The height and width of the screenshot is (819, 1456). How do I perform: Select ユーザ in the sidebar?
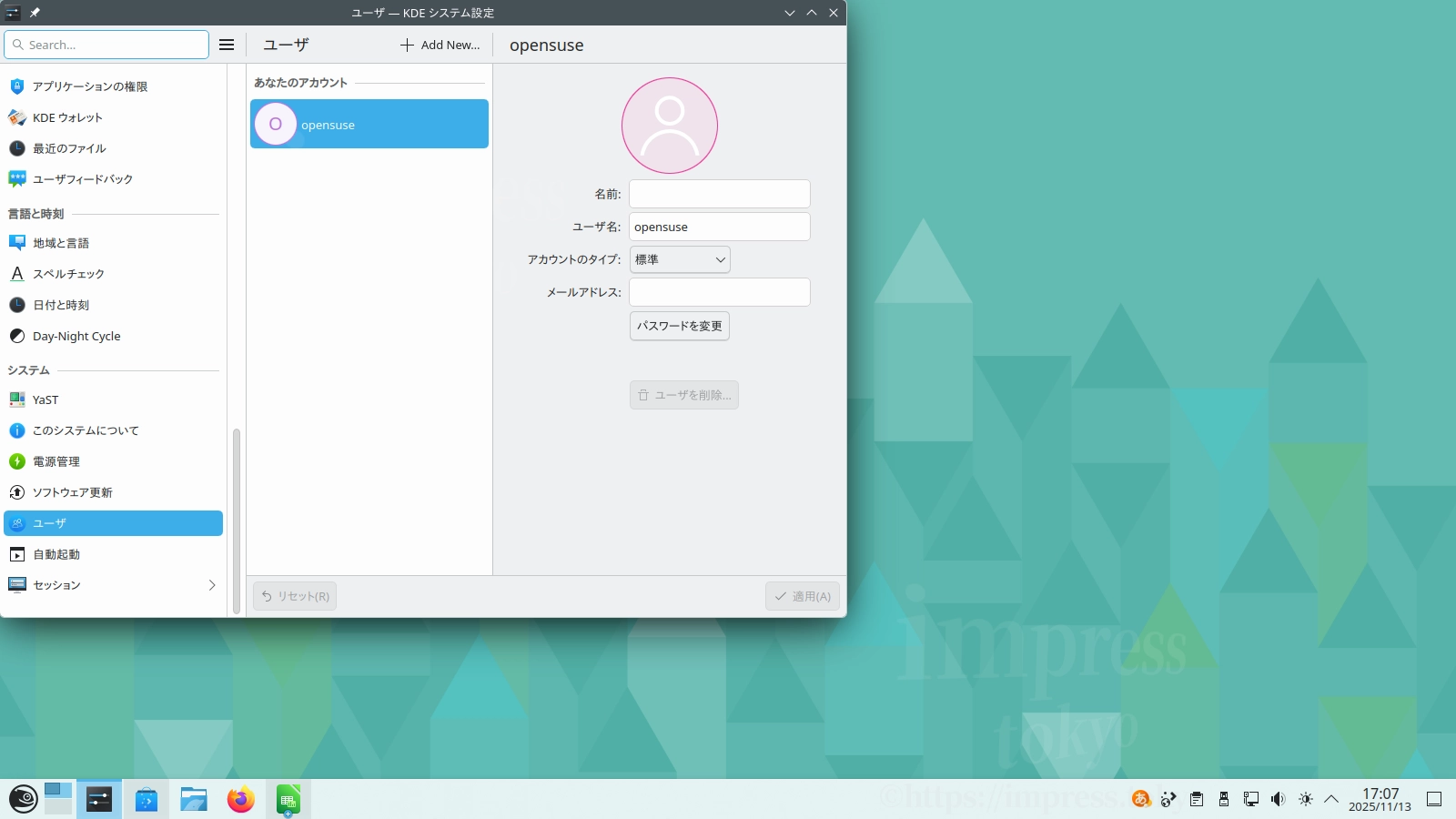click(x=113, y=523)
